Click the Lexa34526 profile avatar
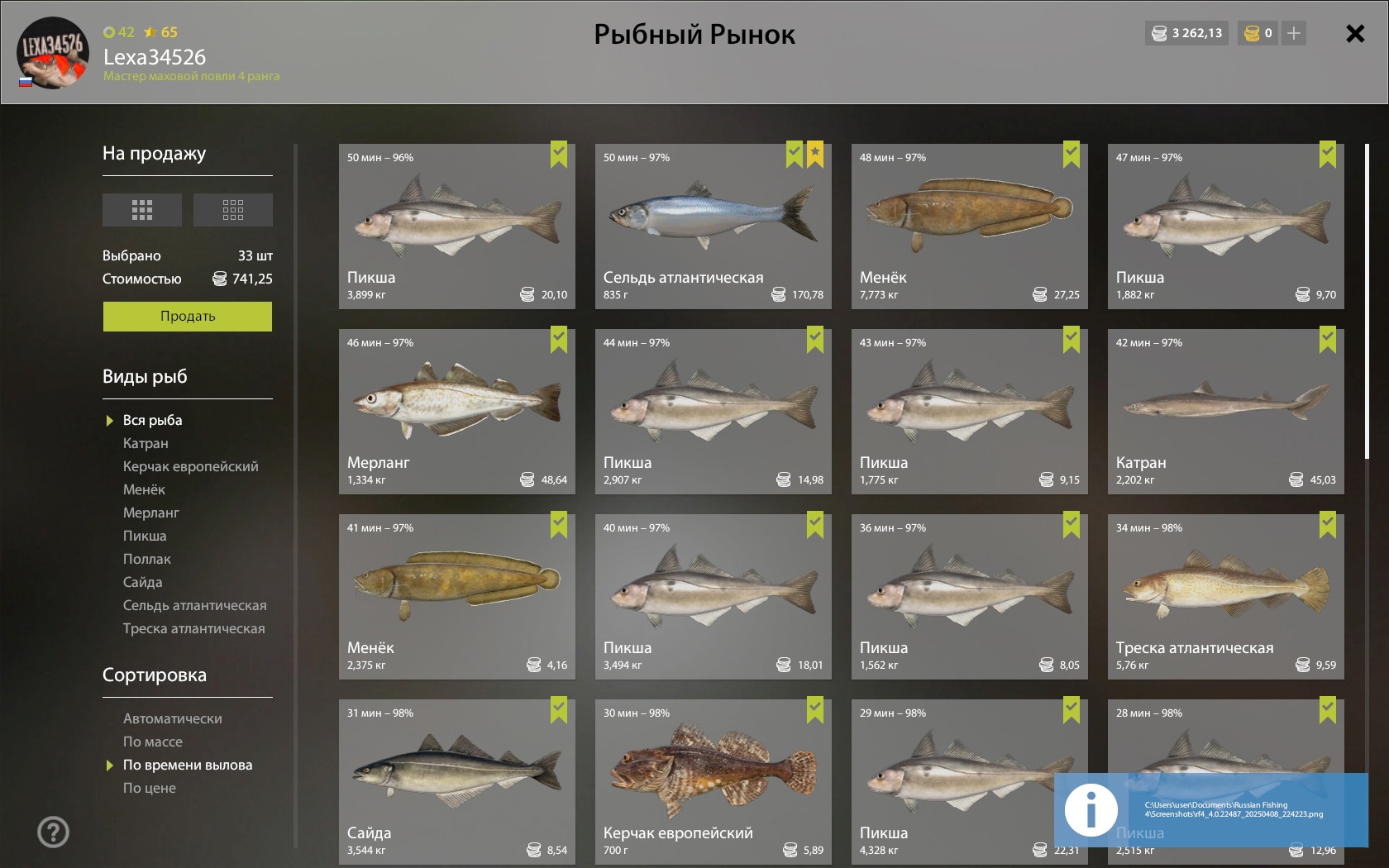This screenshot has height=868, width=1389. click(53, 52)
